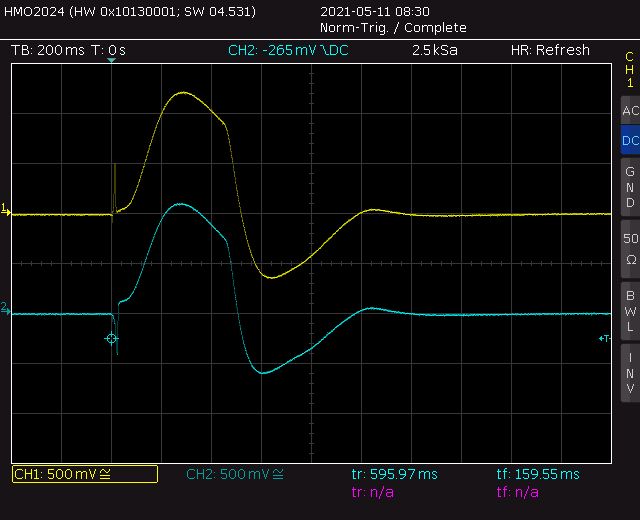The width and height of the screenshot is (640, 520).
Task: Click the HR: Refresh acquisition mode text
Action: coord(550,50)
